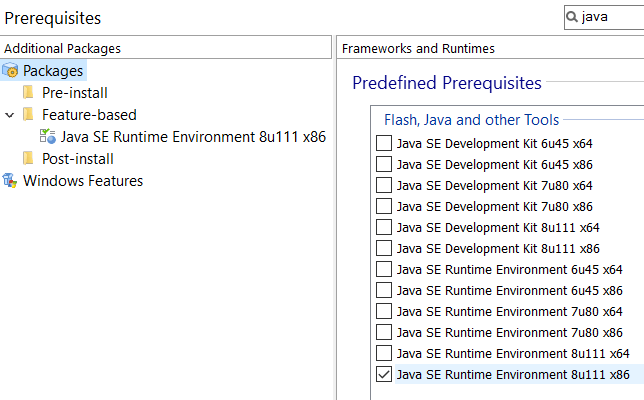Tick Java SE Runtime Environment 7u80 x64
Viewport: 644px width, 400px height.
[384, 311]
